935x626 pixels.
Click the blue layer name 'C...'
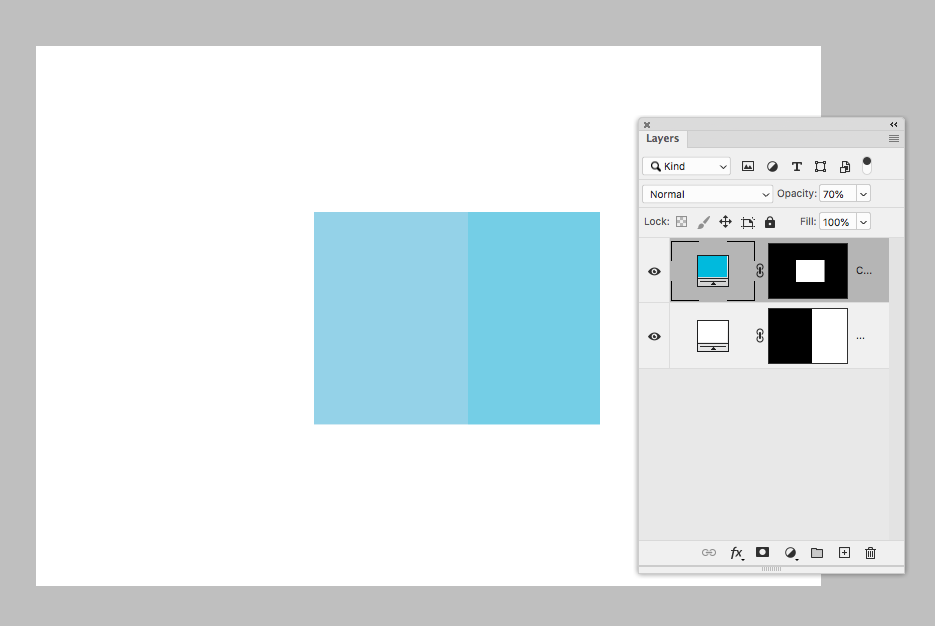(x=864, y=271)
